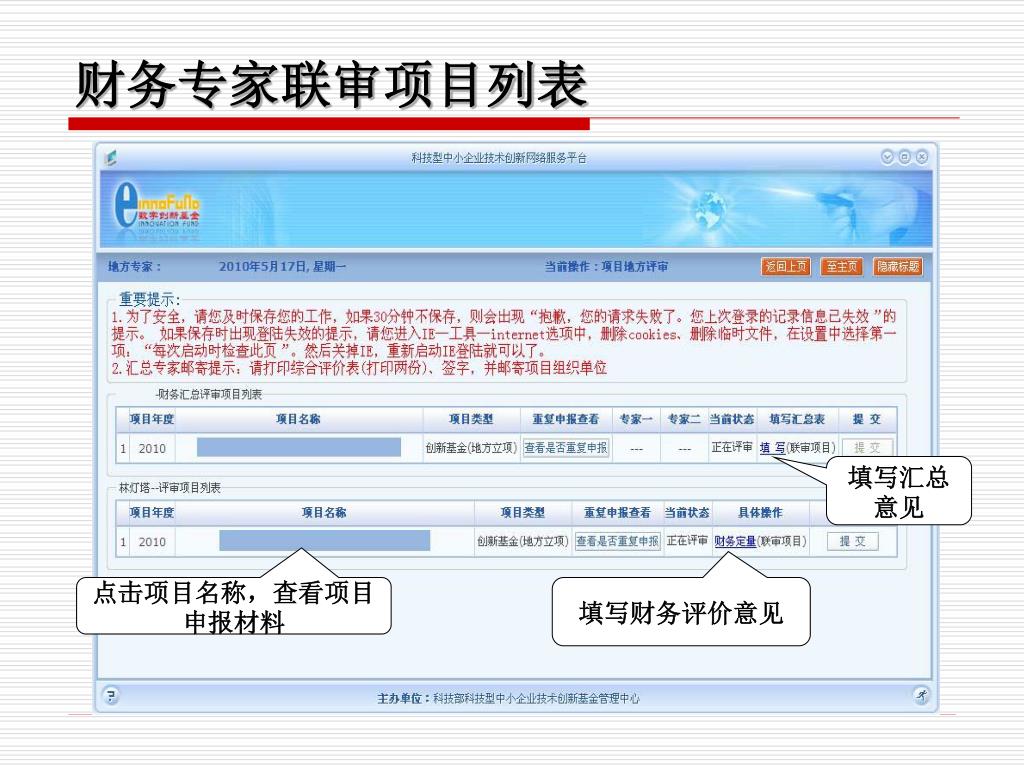Click the 具体操作 column header

[x=760, y=513]
